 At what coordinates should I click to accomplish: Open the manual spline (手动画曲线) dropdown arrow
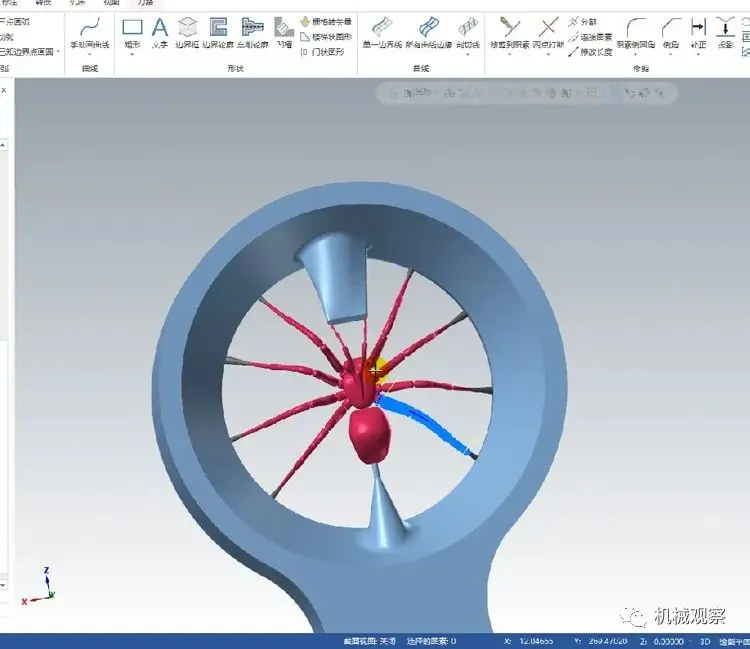pyautogui.click(x=89, y=55)
